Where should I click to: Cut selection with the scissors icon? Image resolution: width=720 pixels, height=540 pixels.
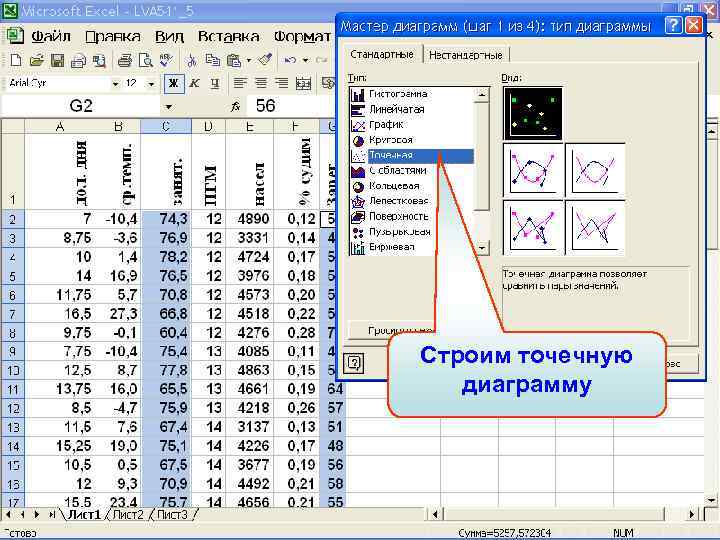tap(192, 60)
